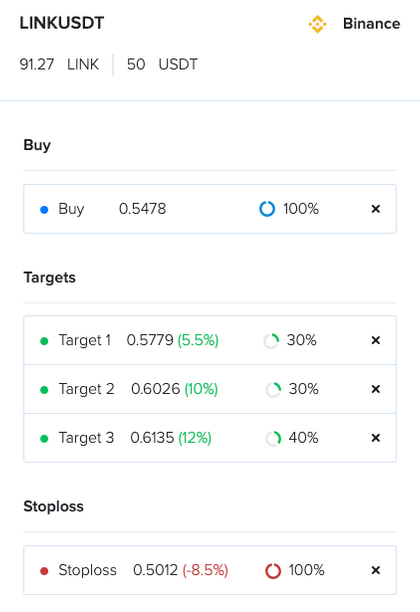Click the Binance exchange name
This screenshot has width=420, height=612.
tap(372, 24)
